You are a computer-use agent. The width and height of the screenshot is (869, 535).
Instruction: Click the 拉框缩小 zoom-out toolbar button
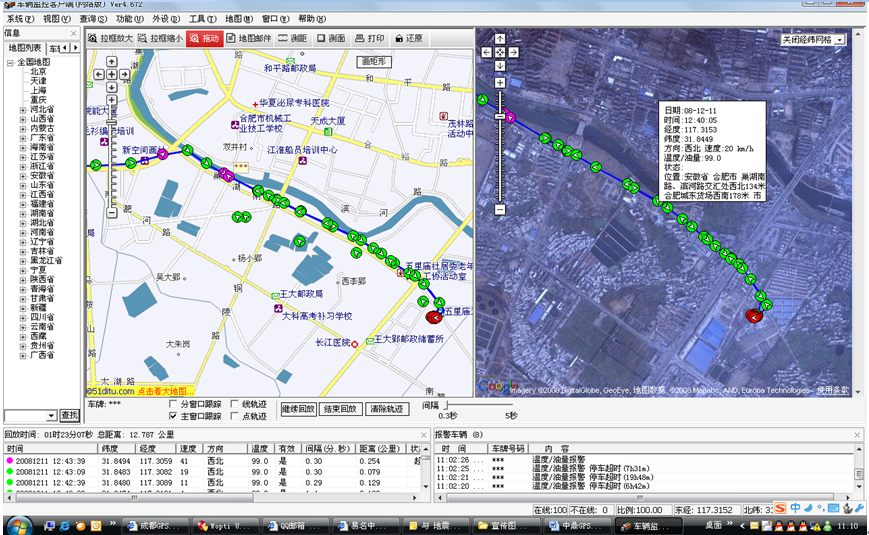(160, 38)
